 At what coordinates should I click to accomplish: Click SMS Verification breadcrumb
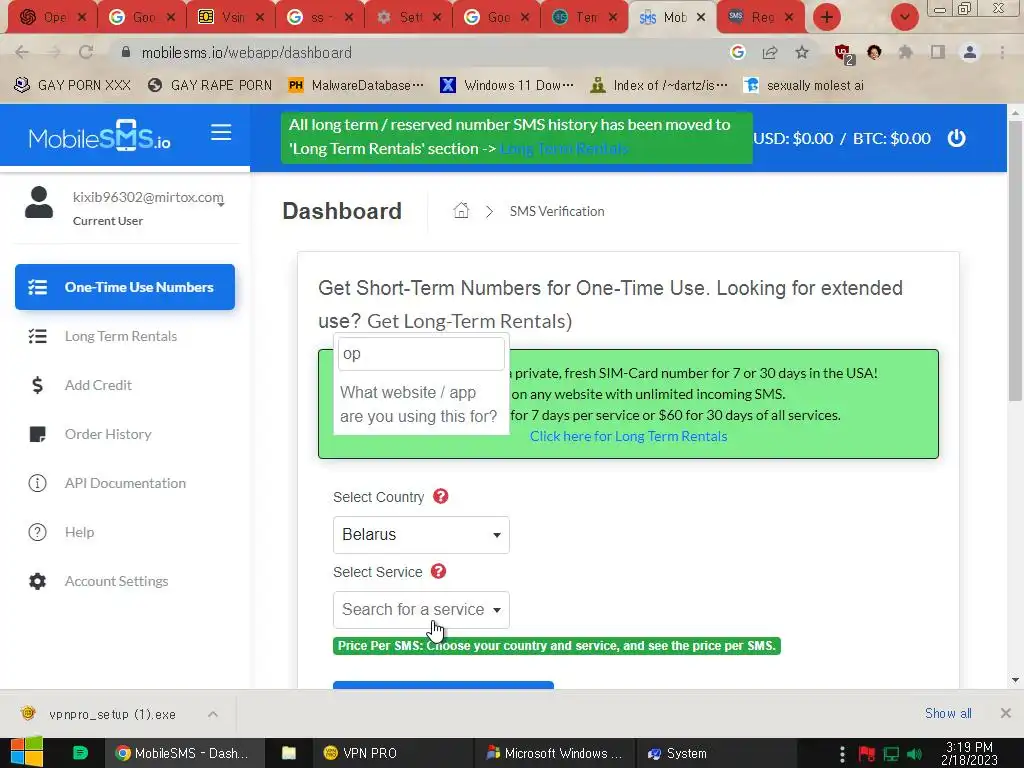click(x=557, y=211)
